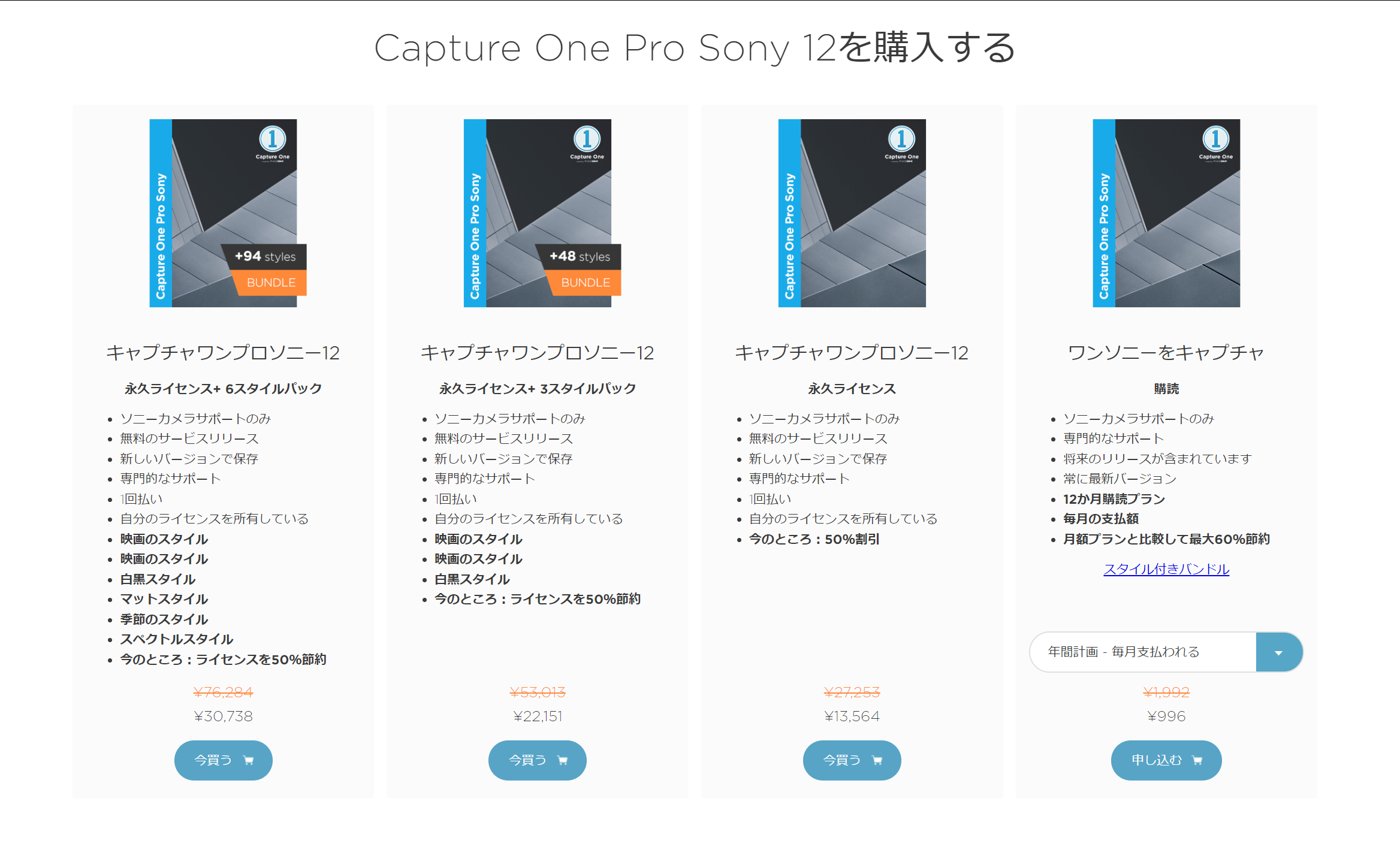Click the 永久ライセンス+ 6スタイルパック heading
This screenshot has height=856, width=1400.
point(224,389)
